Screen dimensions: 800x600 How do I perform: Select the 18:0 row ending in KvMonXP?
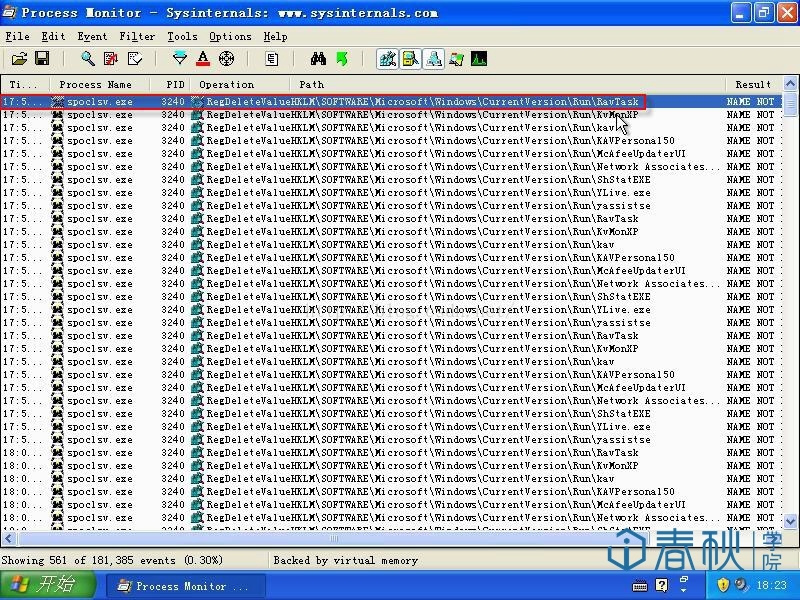coord(391,466)
